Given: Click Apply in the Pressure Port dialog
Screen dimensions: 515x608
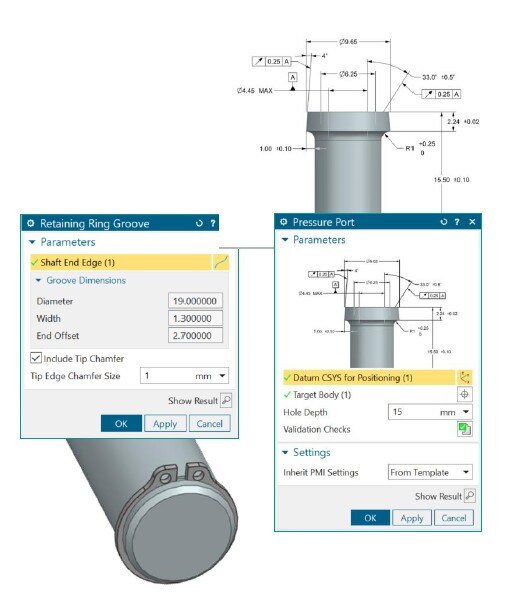Looking at the screenshot, I should pyautogui.click(x=412, y=518).
